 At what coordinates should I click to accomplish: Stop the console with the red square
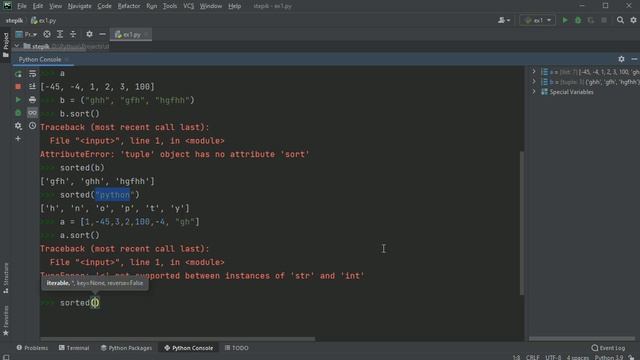[x=18, y=87]
